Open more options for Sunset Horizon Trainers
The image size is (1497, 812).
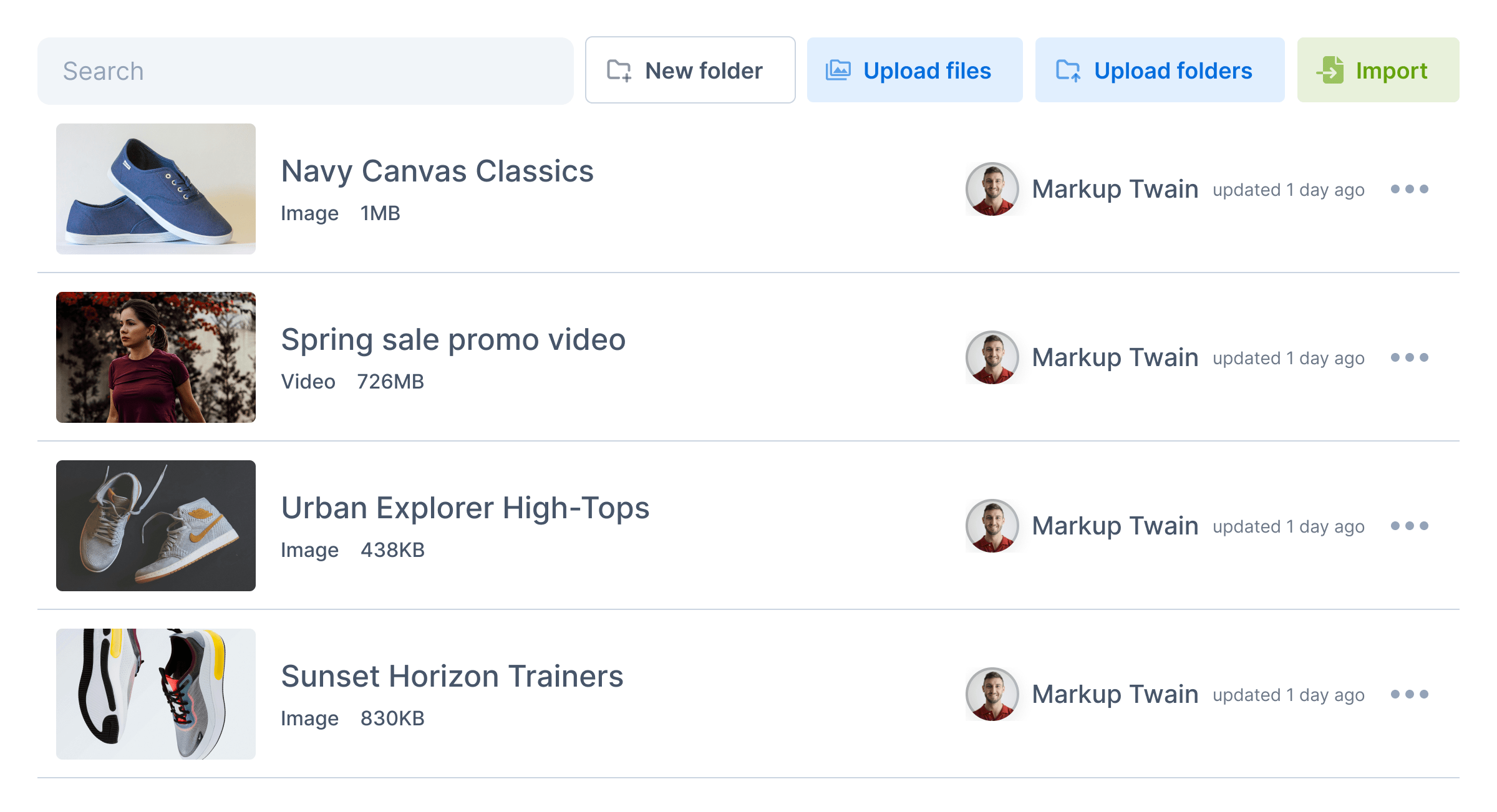coord(1410,694)
